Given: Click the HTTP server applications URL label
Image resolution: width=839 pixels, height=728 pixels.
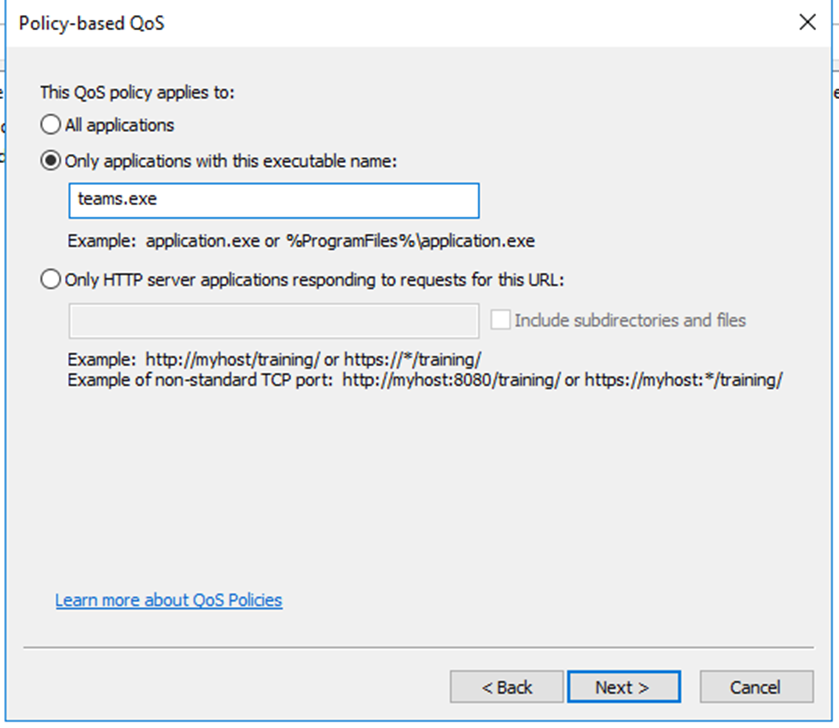Looking at the screenshot, I should tap(315, 280).
